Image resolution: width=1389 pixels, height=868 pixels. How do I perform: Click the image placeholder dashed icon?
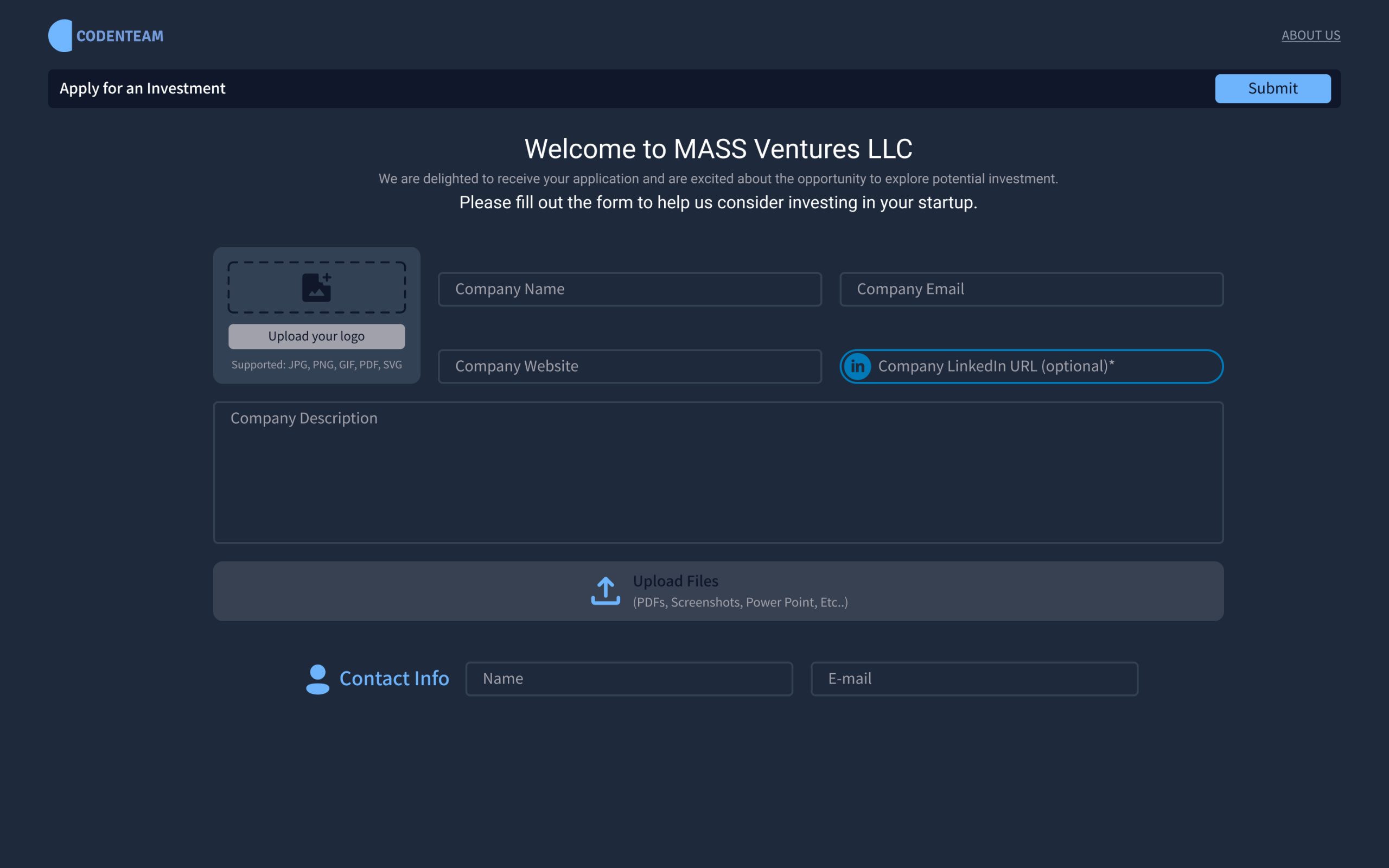click(316, 287)
